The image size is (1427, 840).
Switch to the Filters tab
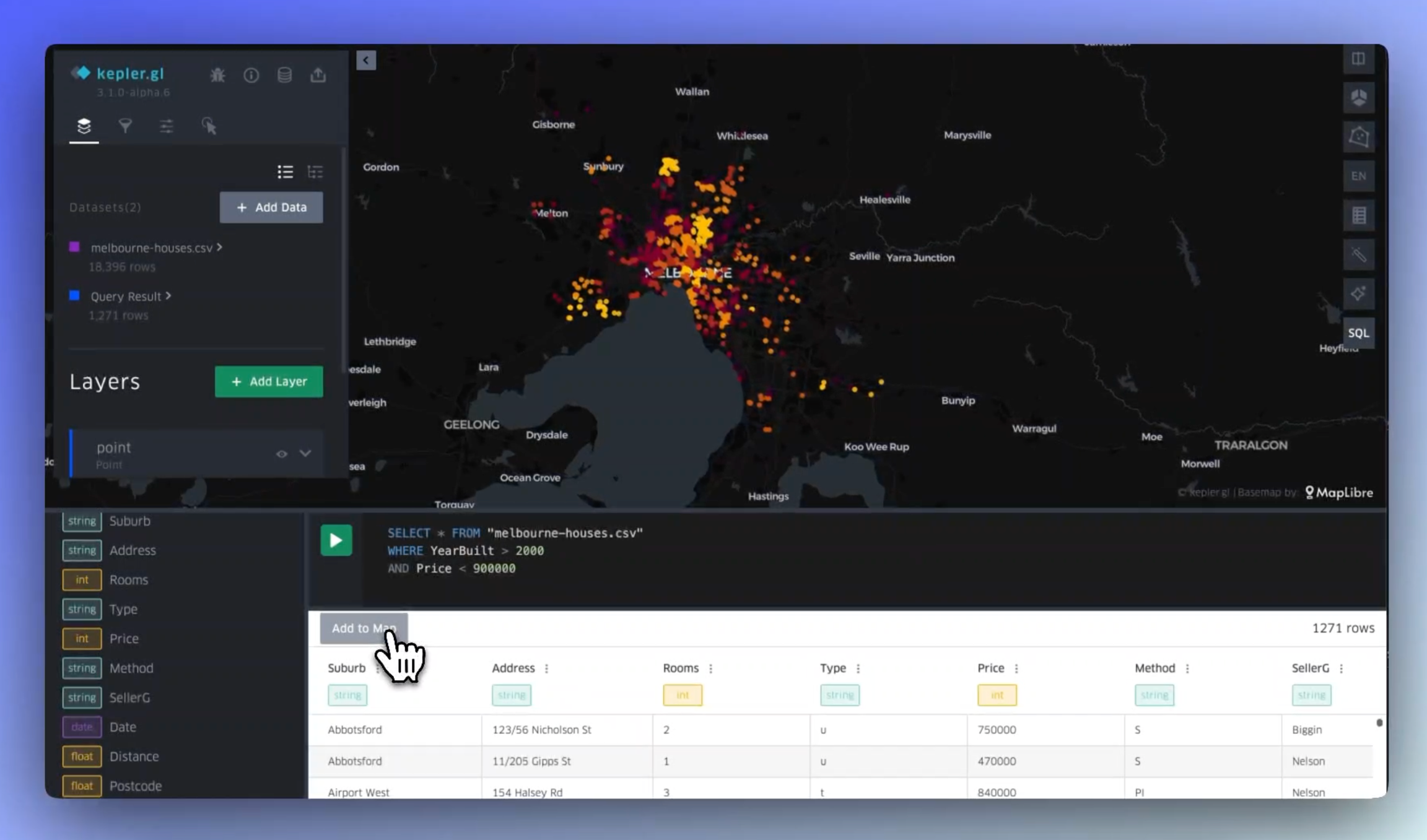(x=125, y=126)
